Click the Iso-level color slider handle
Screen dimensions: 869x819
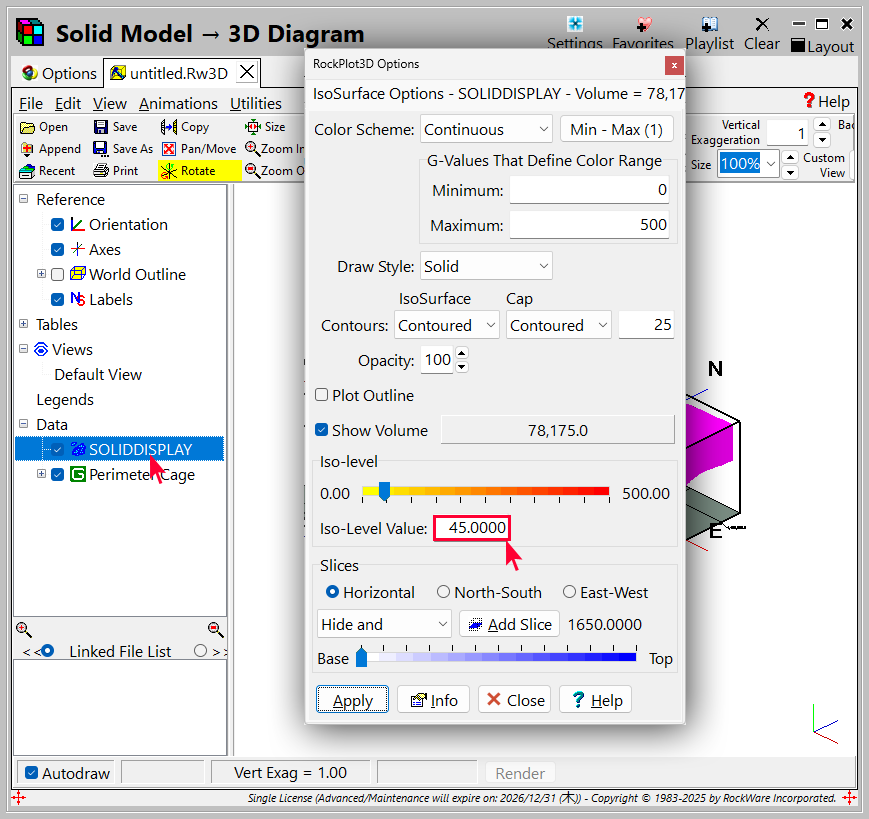tap(384, 491)
